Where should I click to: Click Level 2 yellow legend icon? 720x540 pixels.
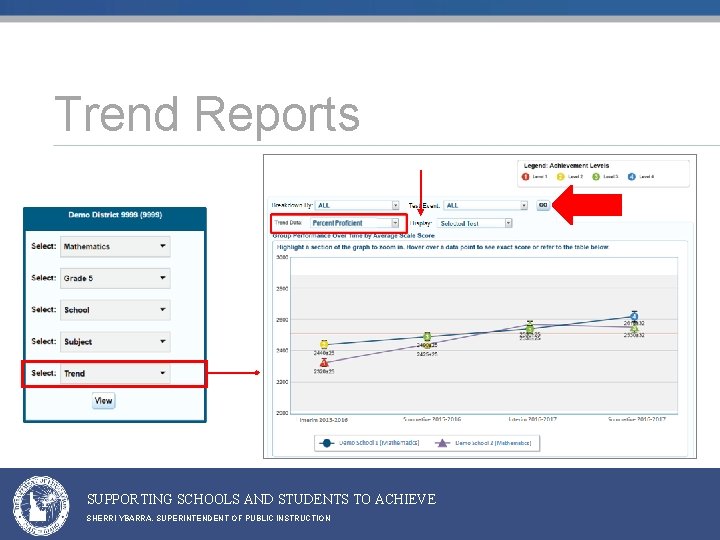pyautogui.click(x=561, y=177)
